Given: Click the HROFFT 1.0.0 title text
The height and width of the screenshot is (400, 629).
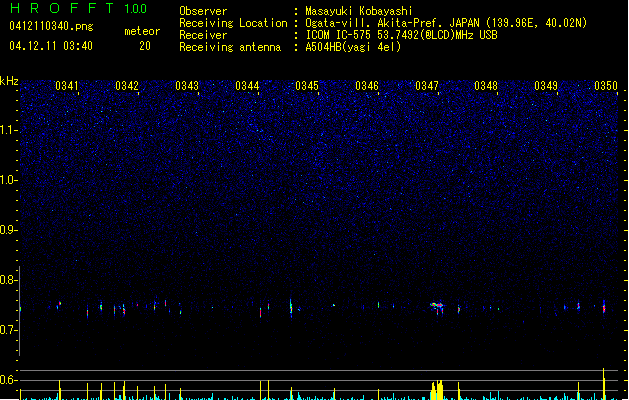Looking at the screenshot, I should 79,8.
